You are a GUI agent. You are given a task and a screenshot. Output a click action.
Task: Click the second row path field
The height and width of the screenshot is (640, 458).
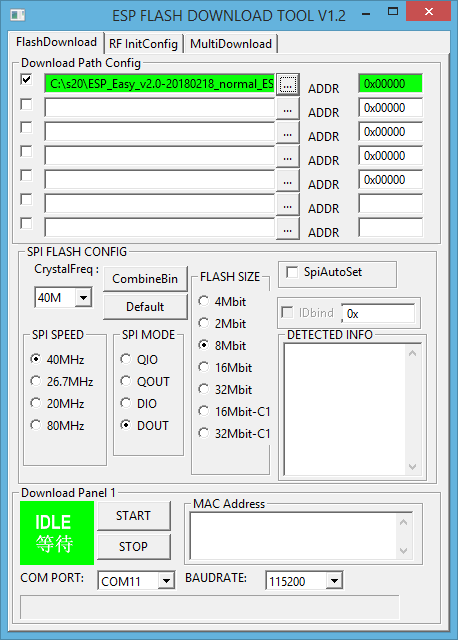(159, 108)
